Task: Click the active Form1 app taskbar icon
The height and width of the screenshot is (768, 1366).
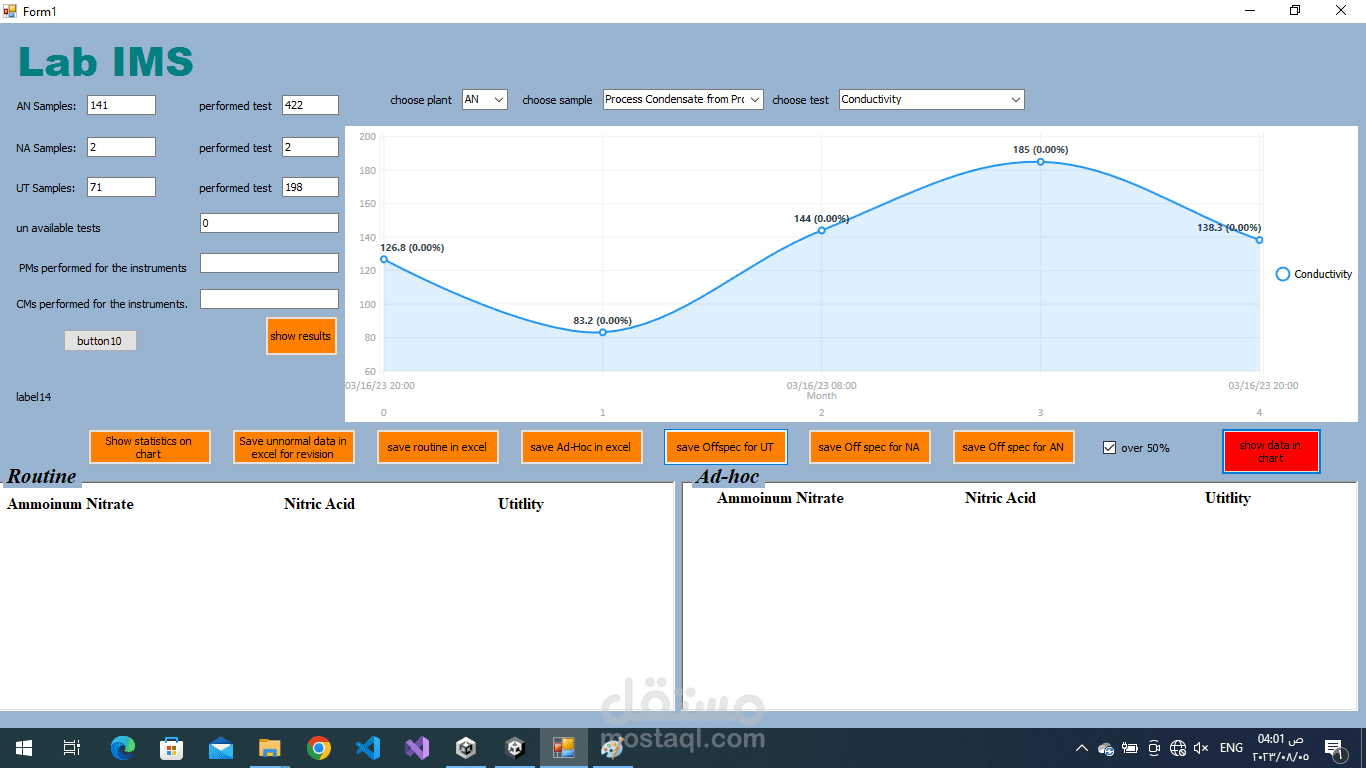Action: pyautogui.click(x=564, y=748)
